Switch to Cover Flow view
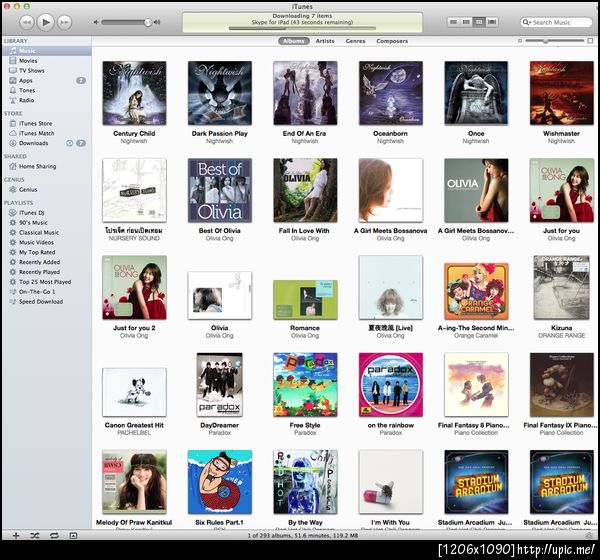Screen dimensions: 600x560 [x=492, y=22]
